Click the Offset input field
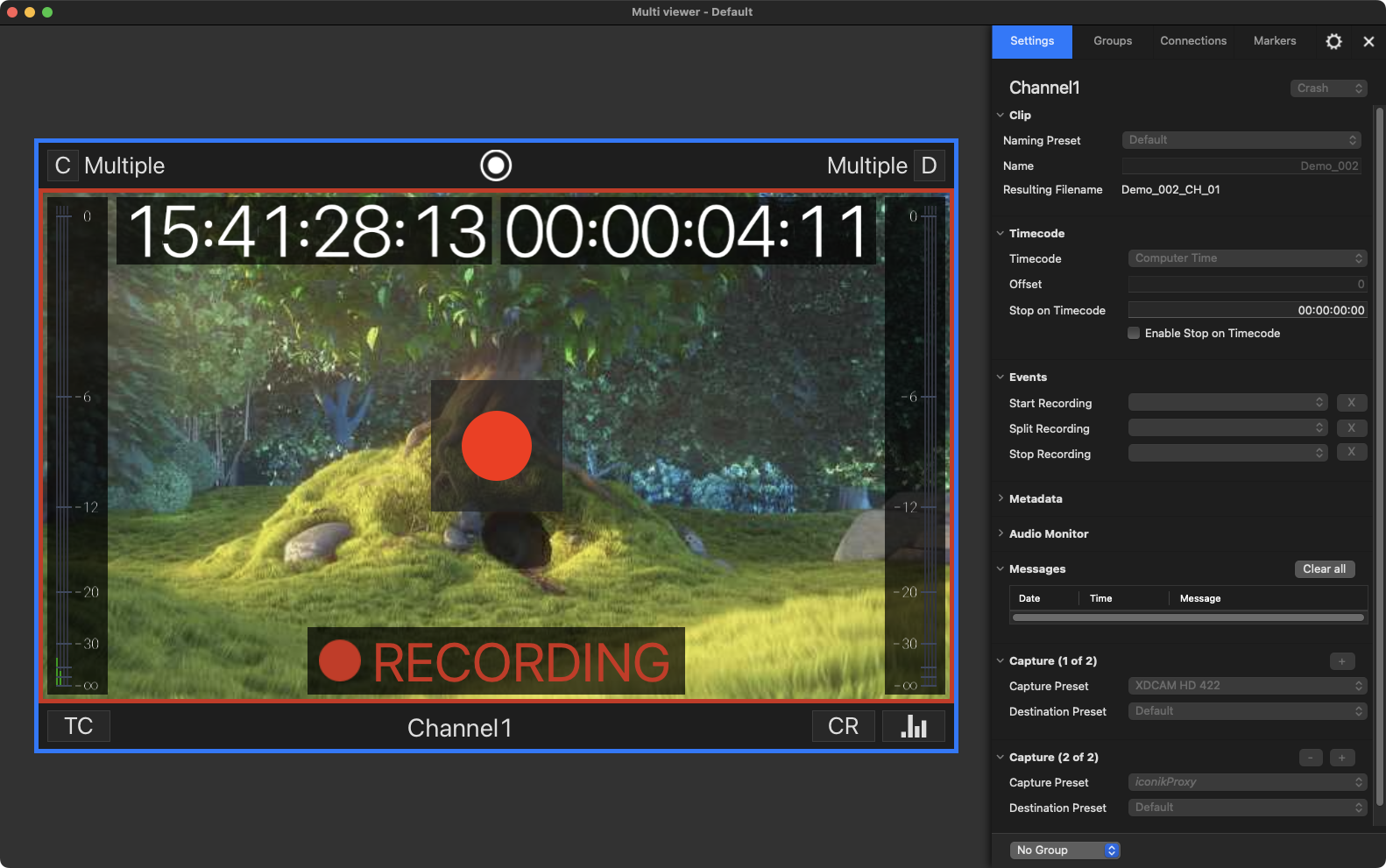 1248,284
